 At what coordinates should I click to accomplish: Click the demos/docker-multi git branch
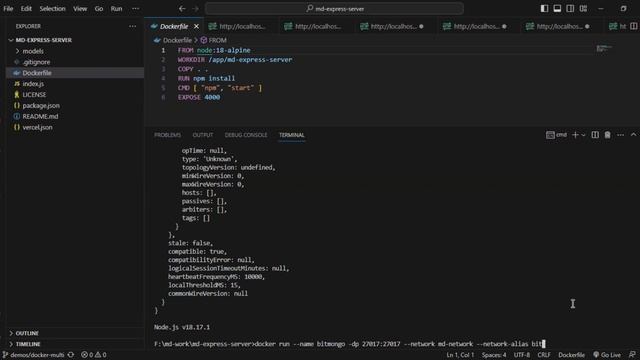[33, 355]
